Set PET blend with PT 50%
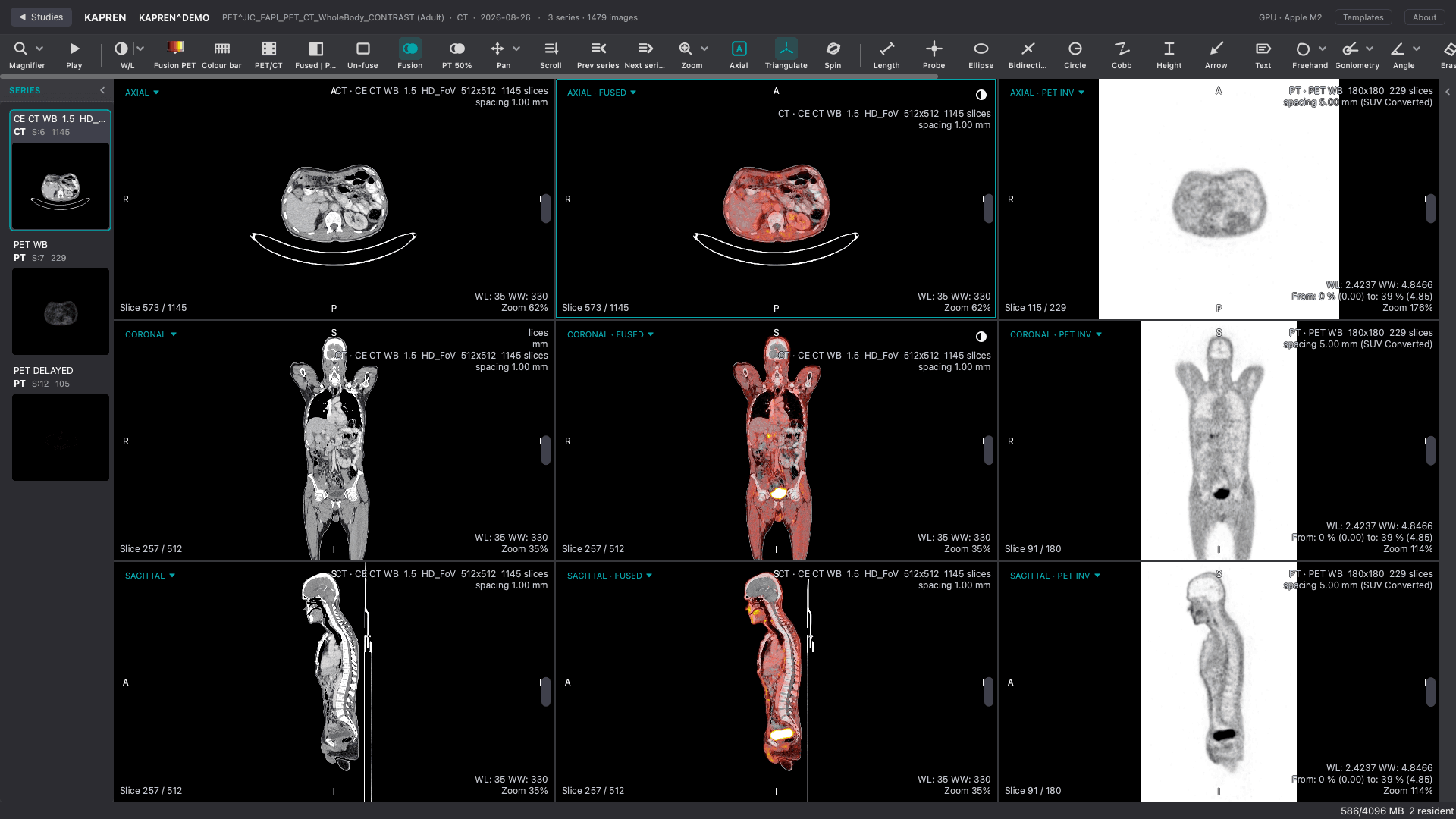The image size is (1456, 819). pyautogui.click(x=457, y=55)
